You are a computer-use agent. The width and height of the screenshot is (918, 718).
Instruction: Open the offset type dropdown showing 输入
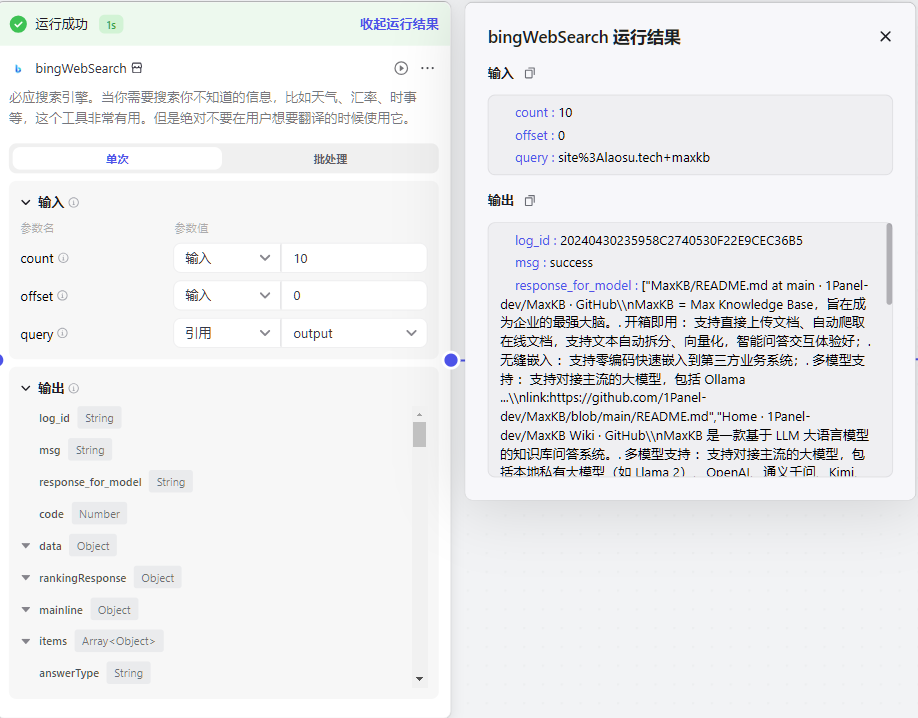tap(227, 295)
